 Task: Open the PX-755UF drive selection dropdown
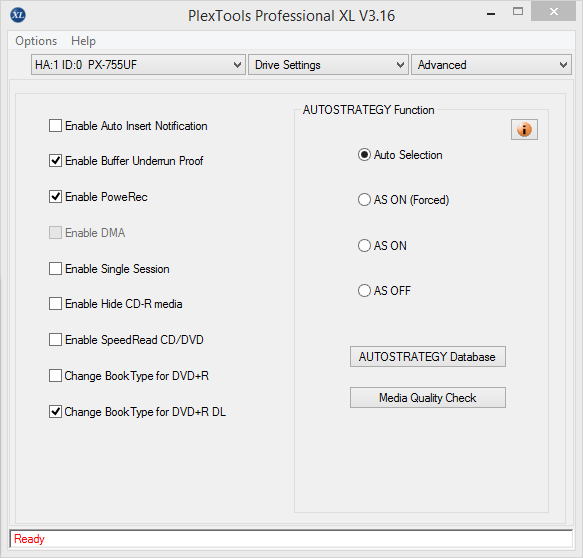(x=138, y=65)
